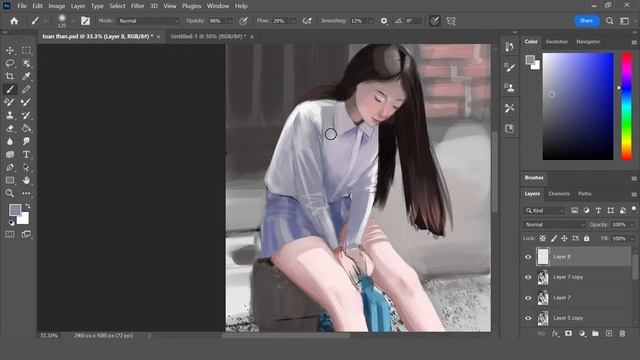Open brush smoothing options gear
The image size is (640, 360).
(384, 21)
